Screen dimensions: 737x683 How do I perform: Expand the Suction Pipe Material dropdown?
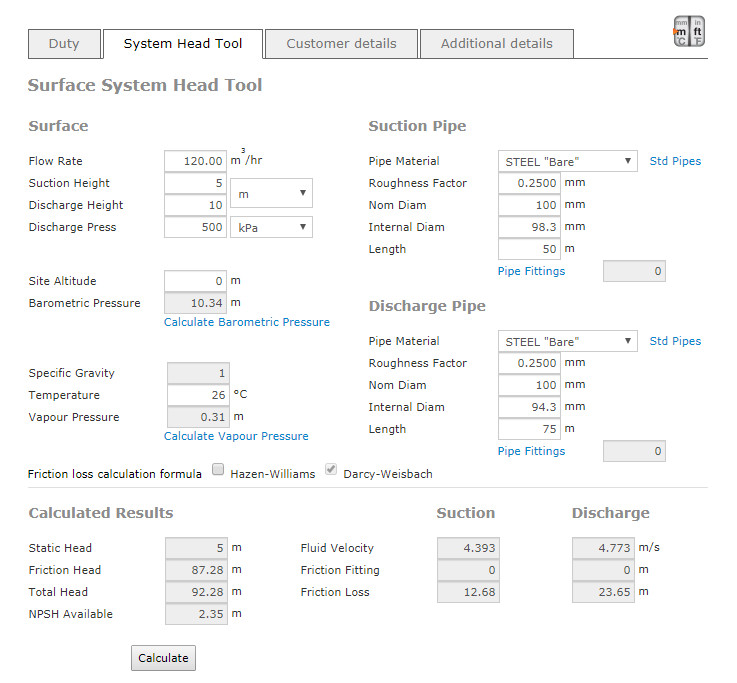567,161
